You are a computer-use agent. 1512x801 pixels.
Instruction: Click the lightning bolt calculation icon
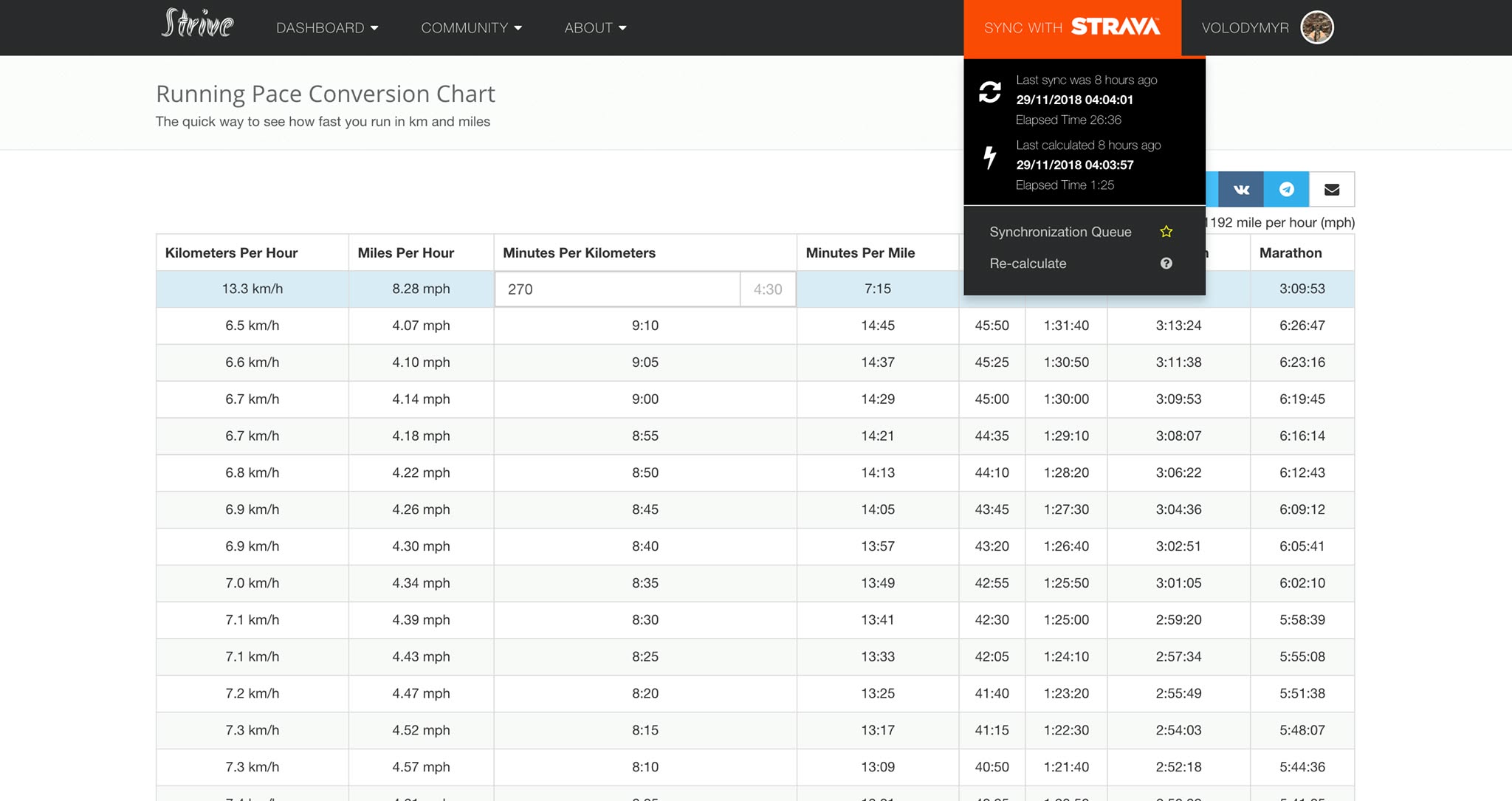(x=990, y=157)
